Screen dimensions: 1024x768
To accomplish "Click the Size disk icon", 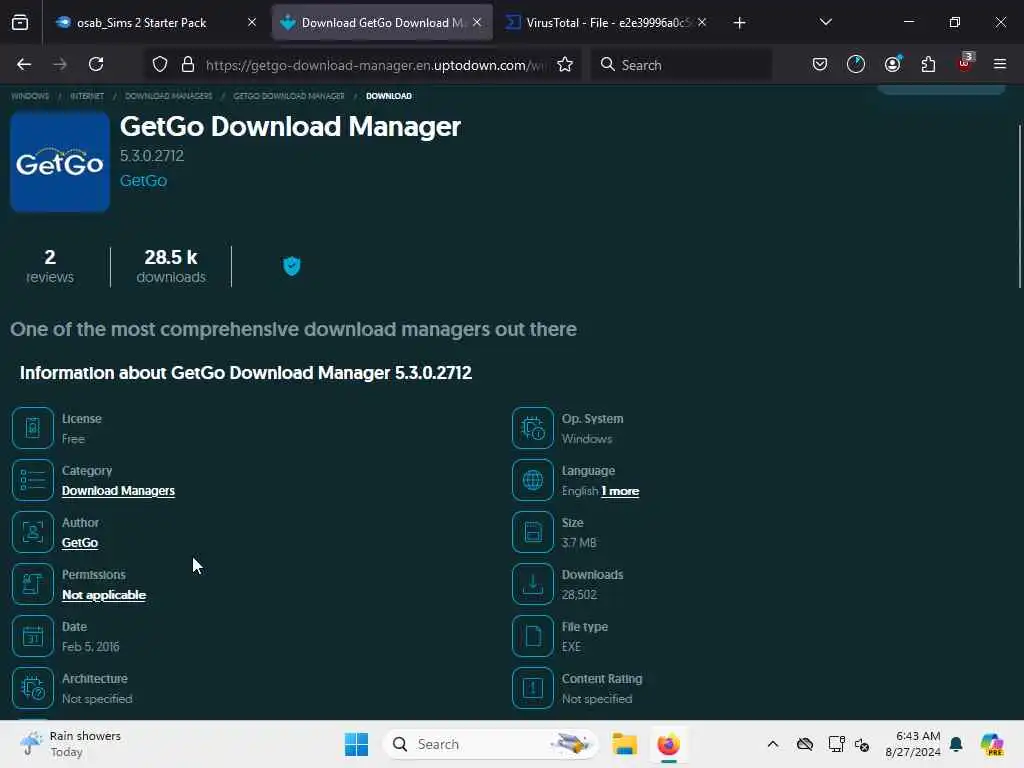I will pos(533,532).
